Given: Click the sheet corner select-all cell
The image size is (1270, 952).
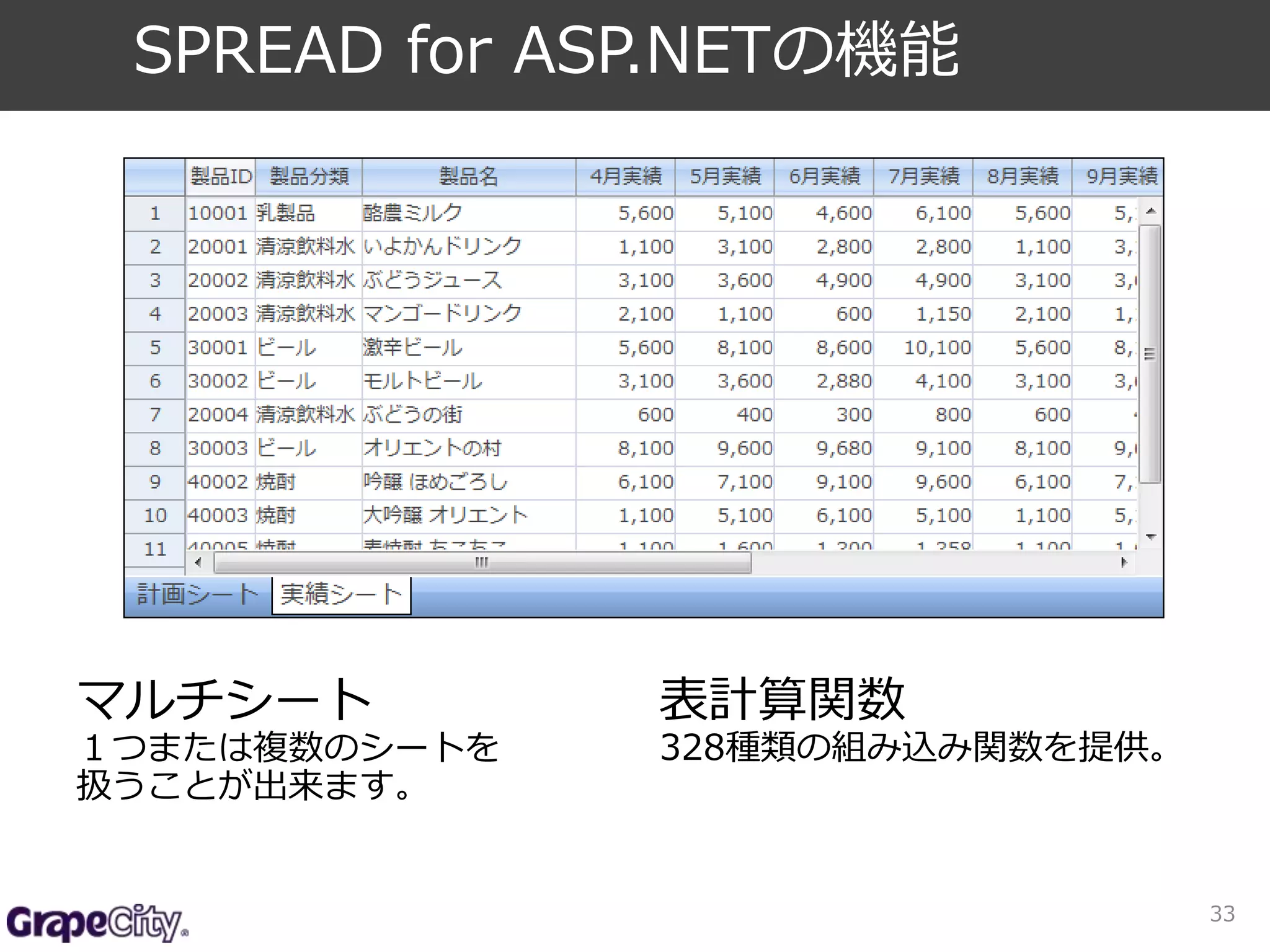Looking at the screenshot, I should pyautogui.click(x=155, y=177).
